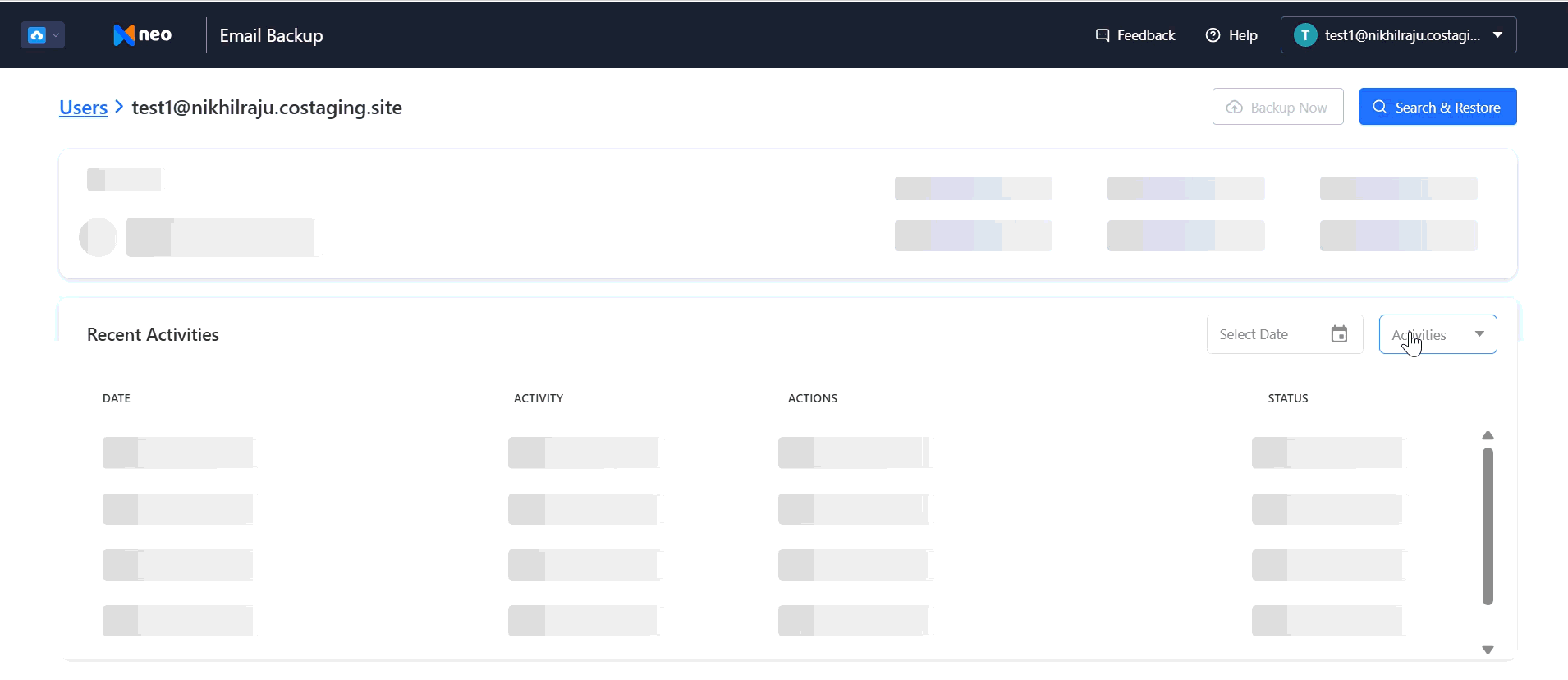Open the Help menu

1231,35
